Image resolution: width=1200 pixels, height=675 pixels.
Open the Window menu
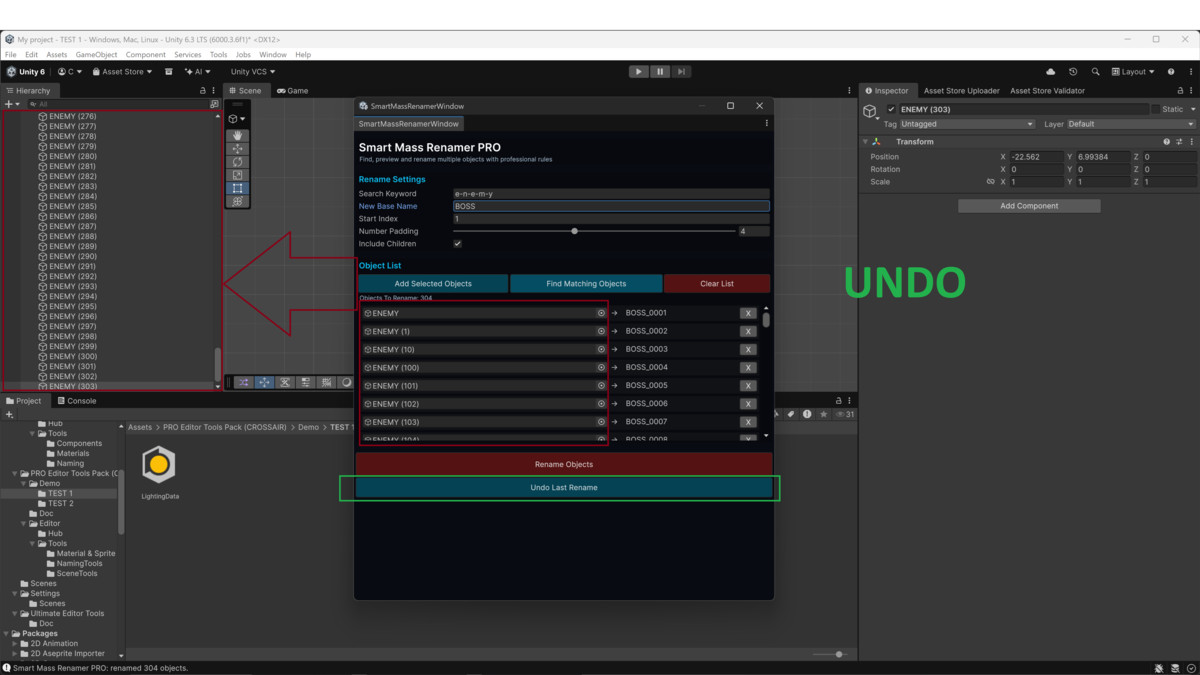[273, 55]
